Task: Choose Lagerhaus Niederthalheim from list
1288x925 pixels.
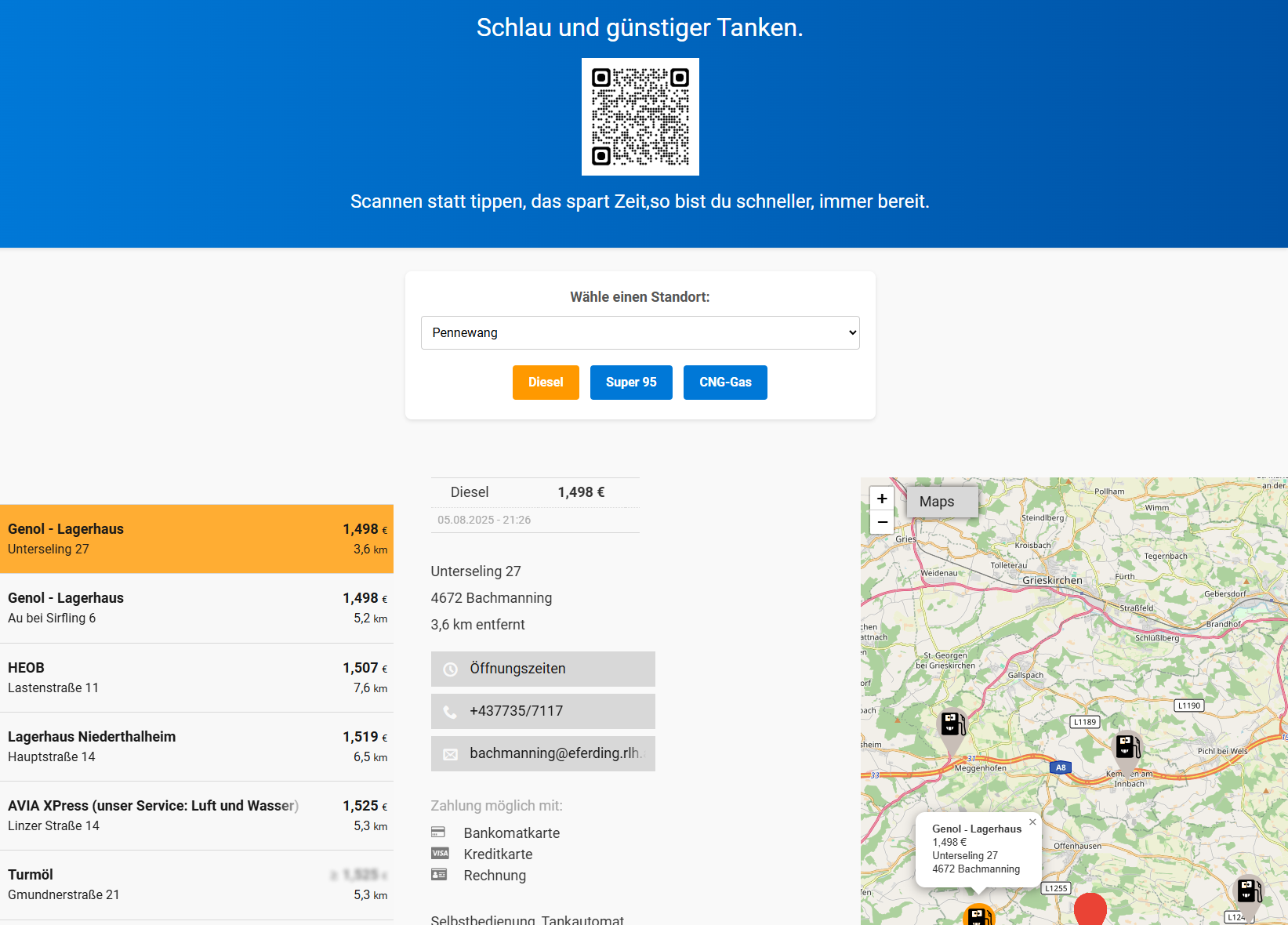Action: pyautogui.click(x=196, y=746)
